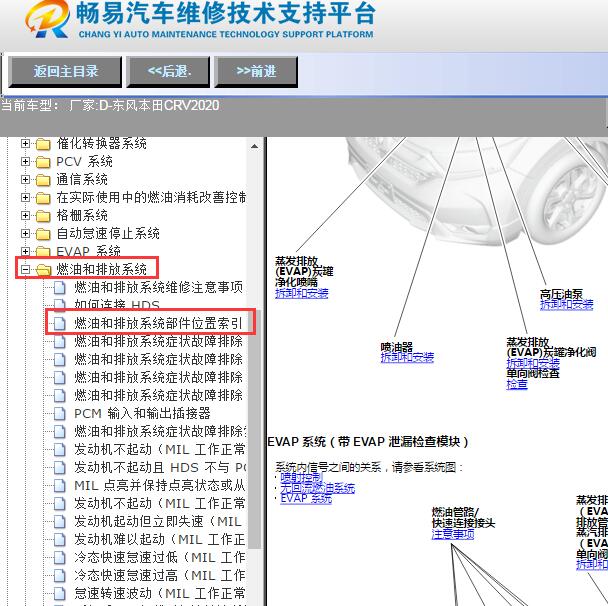The height and width of the screenshot is (606, 608).
Task: Click the 畅易 platform logo icon
Action: pyautogui.click(x=47, y=19)
